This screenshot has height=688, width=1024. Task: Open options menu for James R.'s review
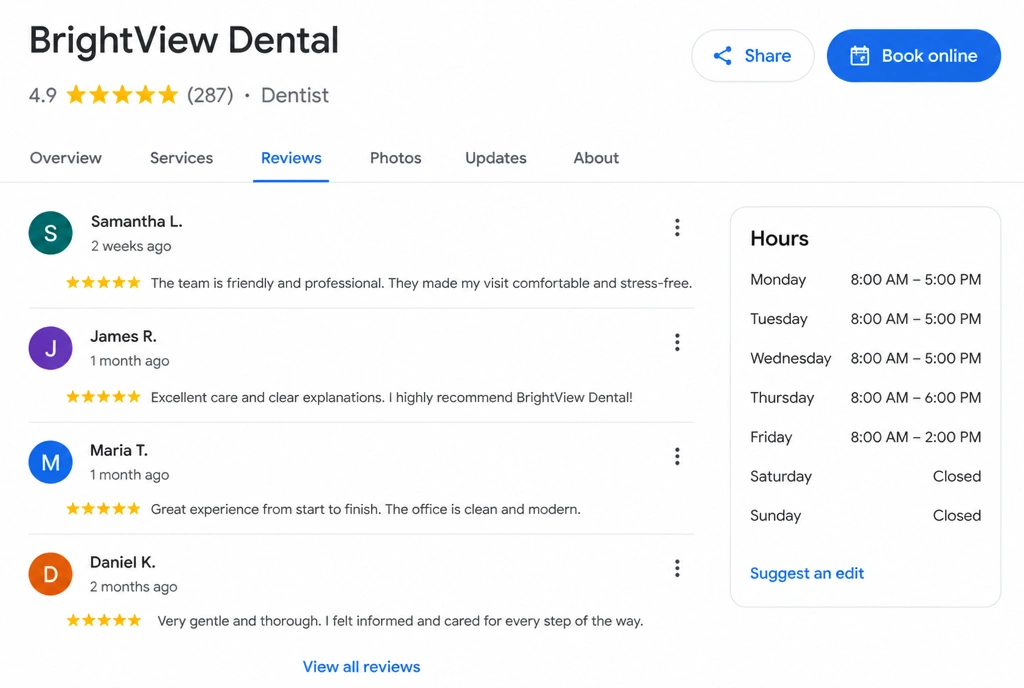677,343
